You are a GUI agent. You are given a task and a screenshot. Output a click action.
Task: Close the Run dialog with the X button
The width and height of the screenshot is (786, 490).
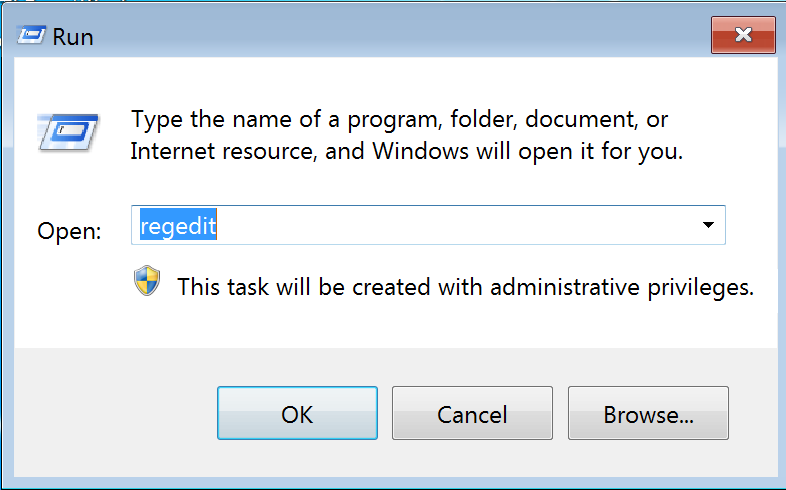(x=743, y=36)
